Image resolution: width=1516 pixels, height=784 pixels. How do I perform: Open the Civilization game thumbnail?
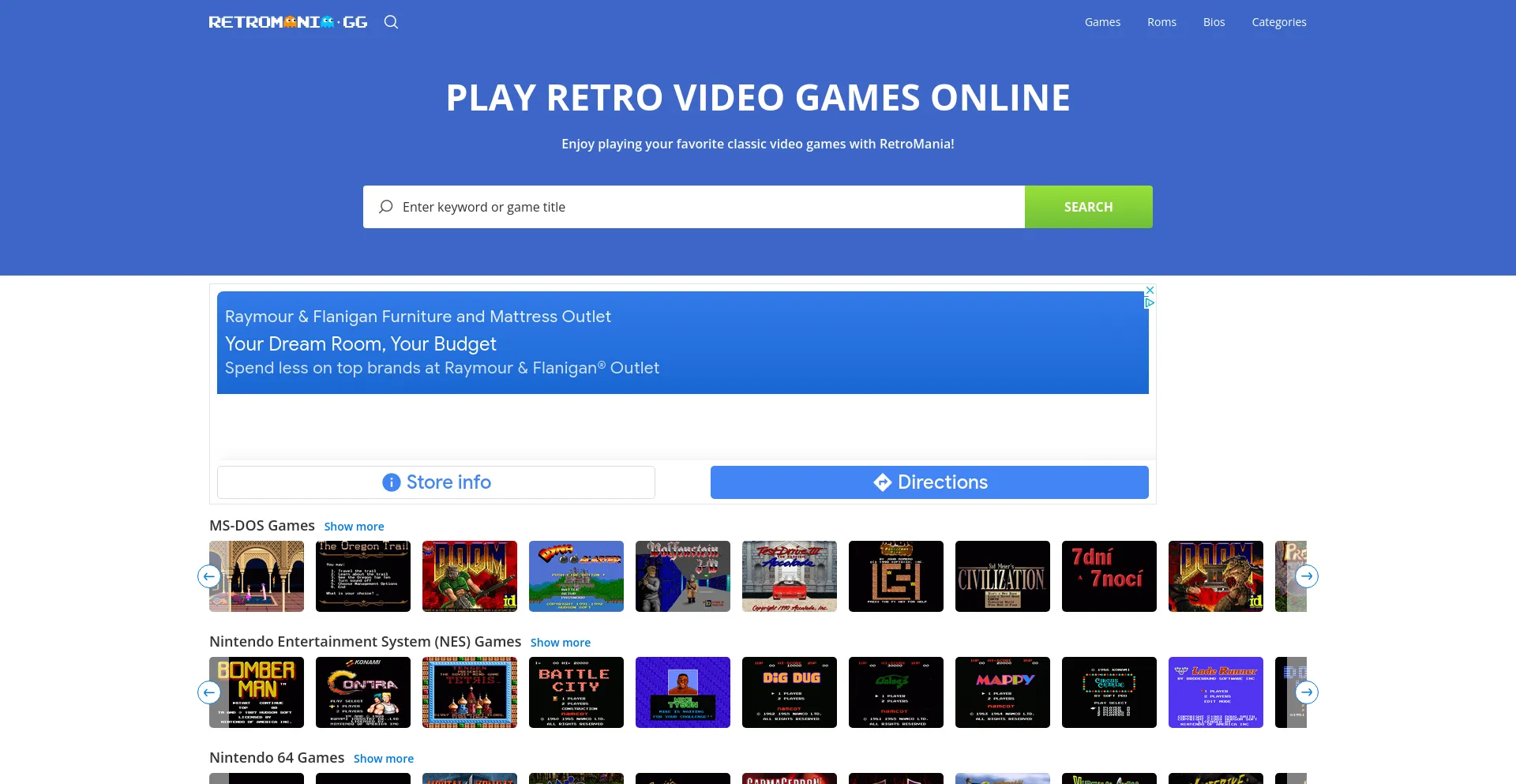point(1003,576)
